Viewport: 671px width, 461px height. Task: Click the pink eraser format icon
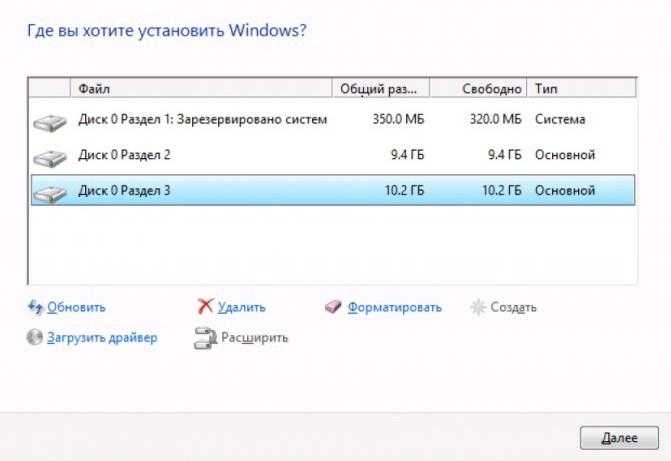(333, 306)
